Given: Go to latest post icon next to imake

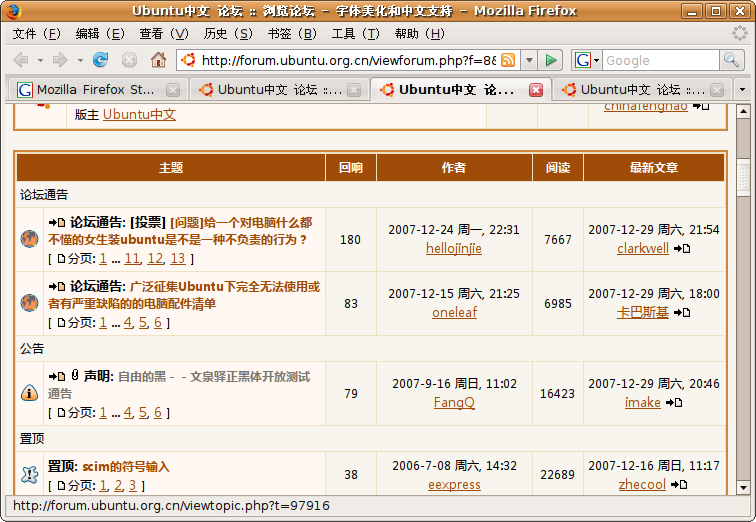Looking at the screenshot, I should [674, 402].
